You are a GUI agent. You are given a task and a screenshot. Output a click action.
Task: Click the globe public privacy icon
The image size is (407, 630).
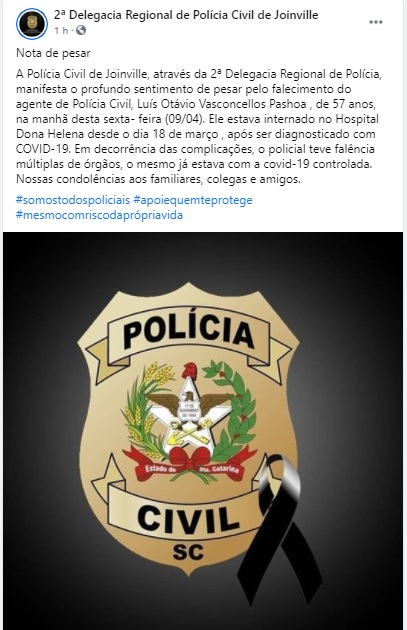click(81, 30)
